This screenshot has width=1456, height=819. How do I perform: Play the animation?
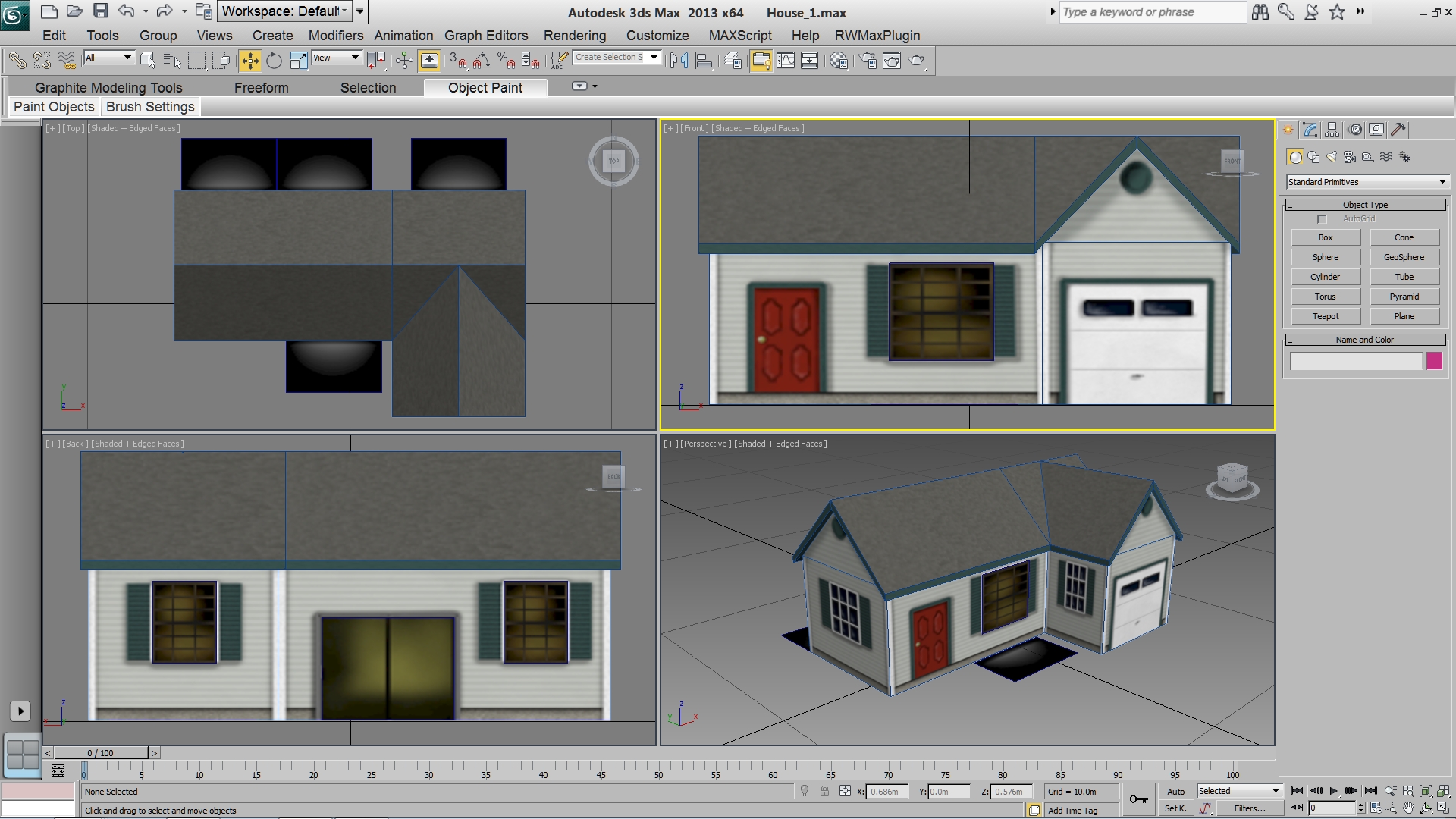pyautogui.click(x=1334, y=791)
